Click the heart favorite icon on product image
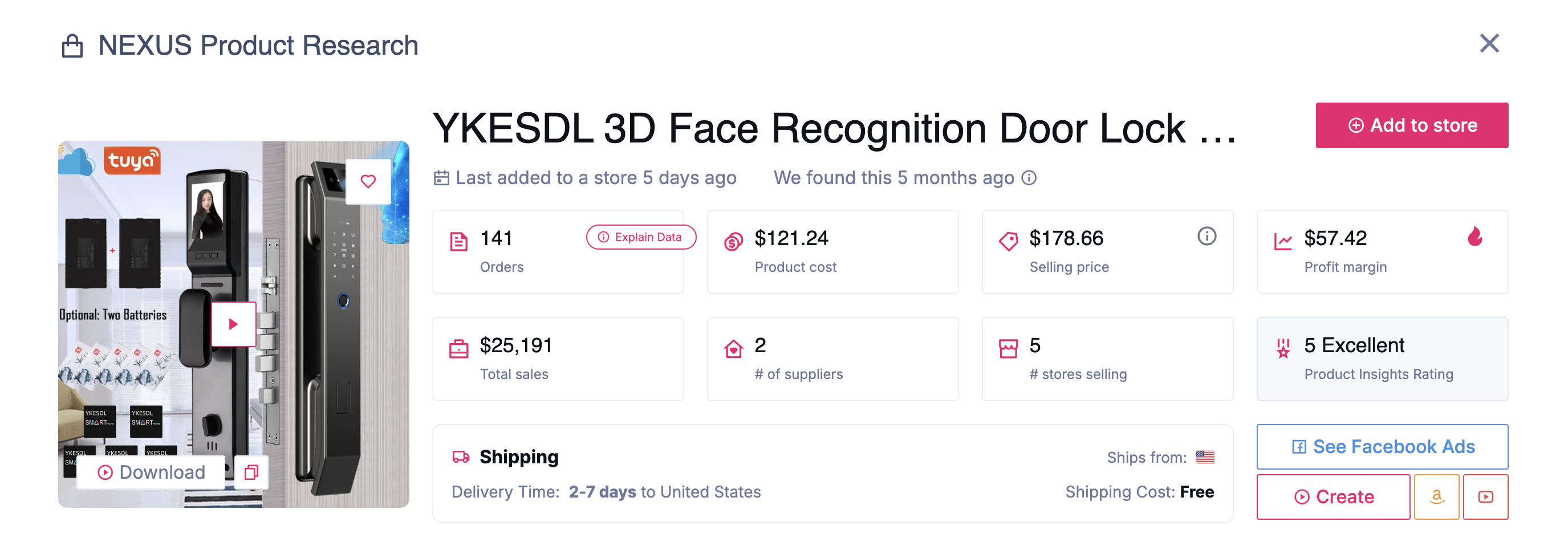The image size is (1568, 538). [368, 181]
